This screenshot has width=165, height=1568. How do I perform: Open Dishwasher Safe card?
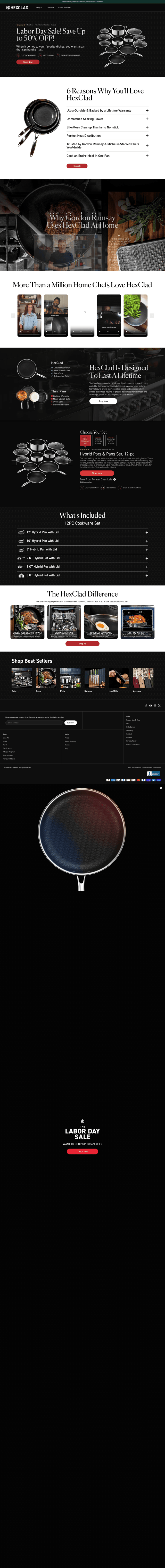pyautogui.click(x=64, y=622)
